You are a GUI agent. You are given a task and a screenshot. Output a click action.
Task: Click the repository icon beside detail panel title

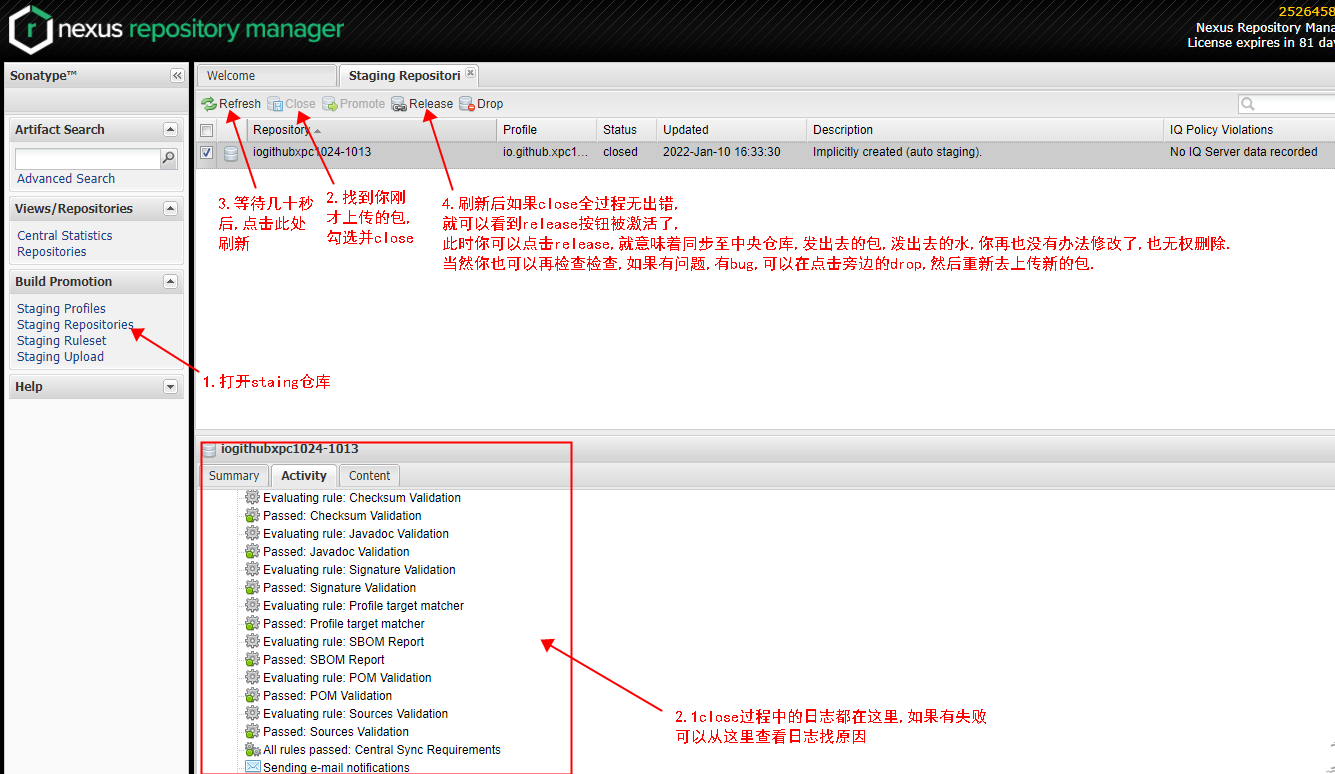coord(209,450)
